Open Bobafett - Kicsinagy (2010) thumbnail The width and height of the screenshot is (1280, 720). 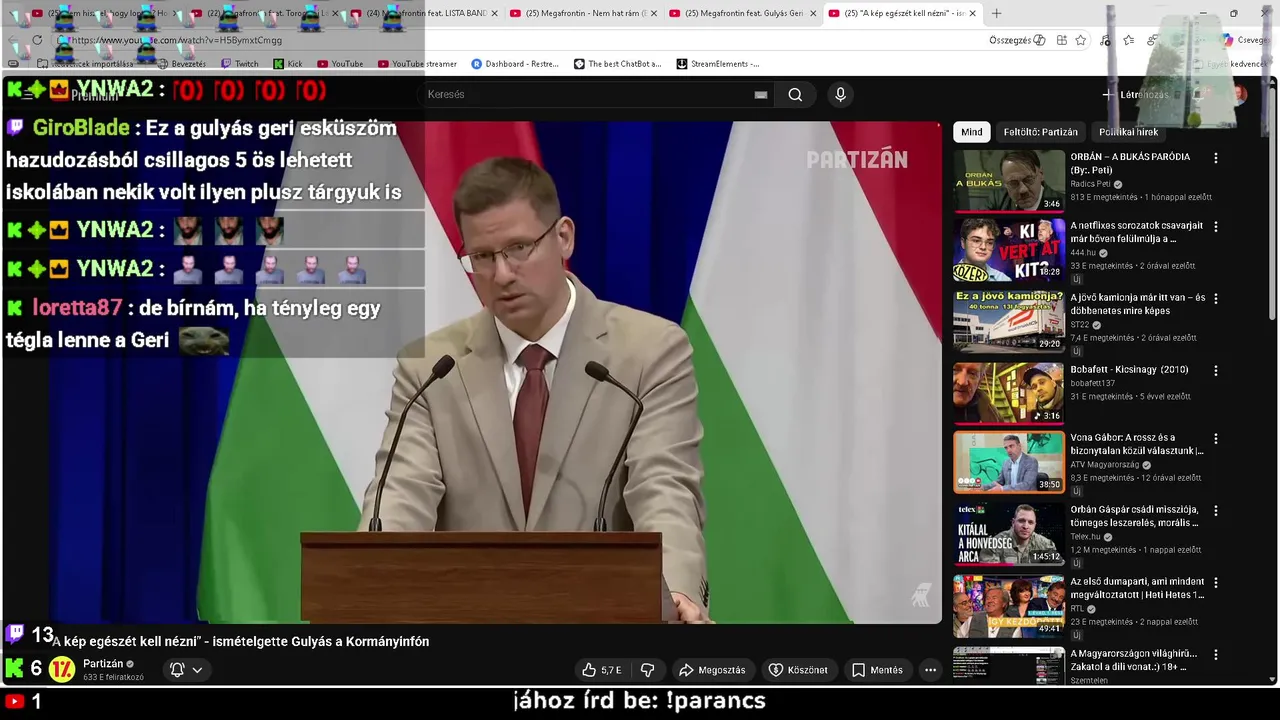pos(1009,394)
